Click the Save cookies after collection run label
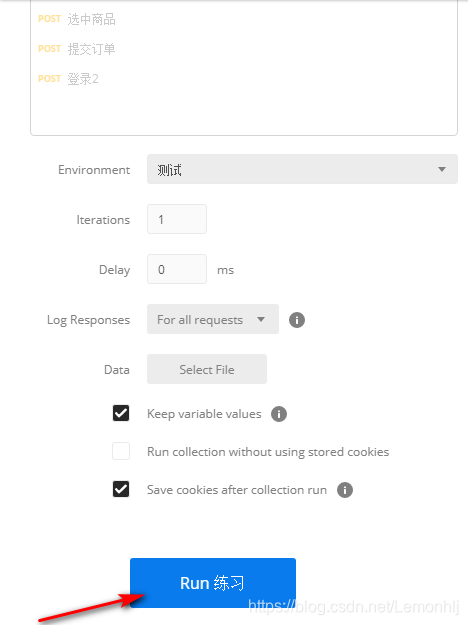Image resolution: width=468 pixels, height=625 pixels. (237, 490)
